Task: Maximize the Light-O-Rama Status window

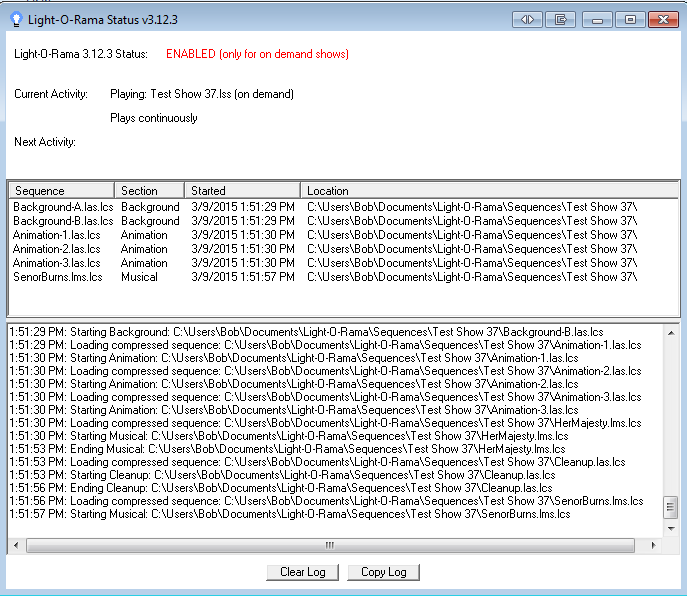Action: [630, 20]
